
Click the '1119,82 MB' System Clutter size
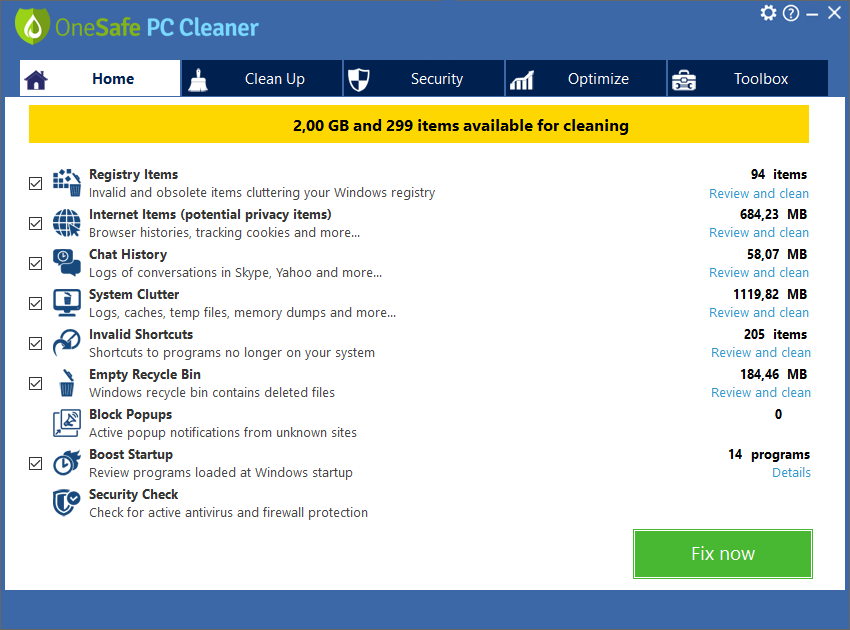770,294
